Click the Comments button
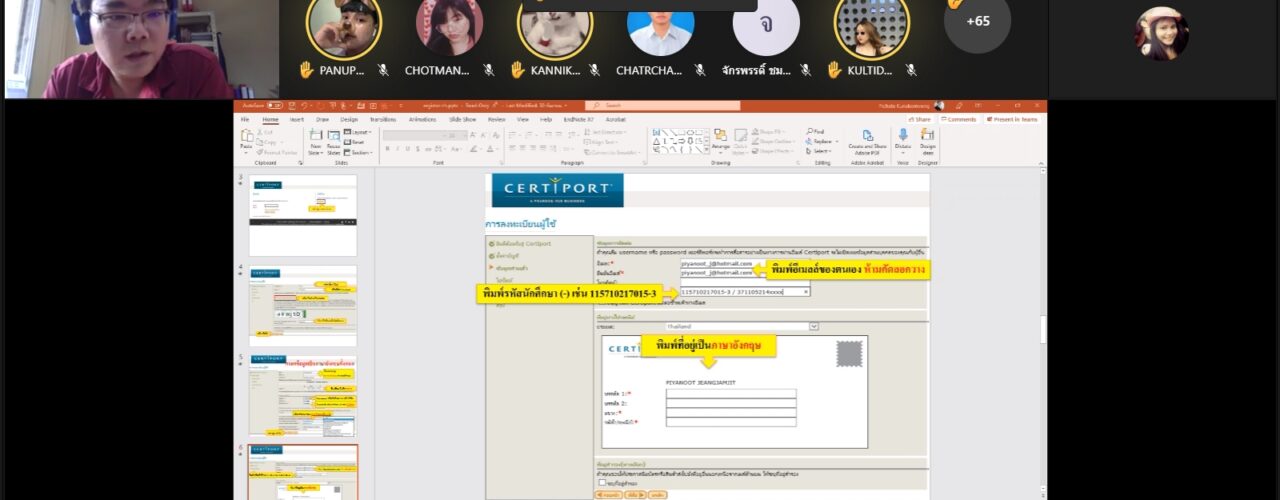Viewport: 1280px width, 500px height. [x=959, y=119]
